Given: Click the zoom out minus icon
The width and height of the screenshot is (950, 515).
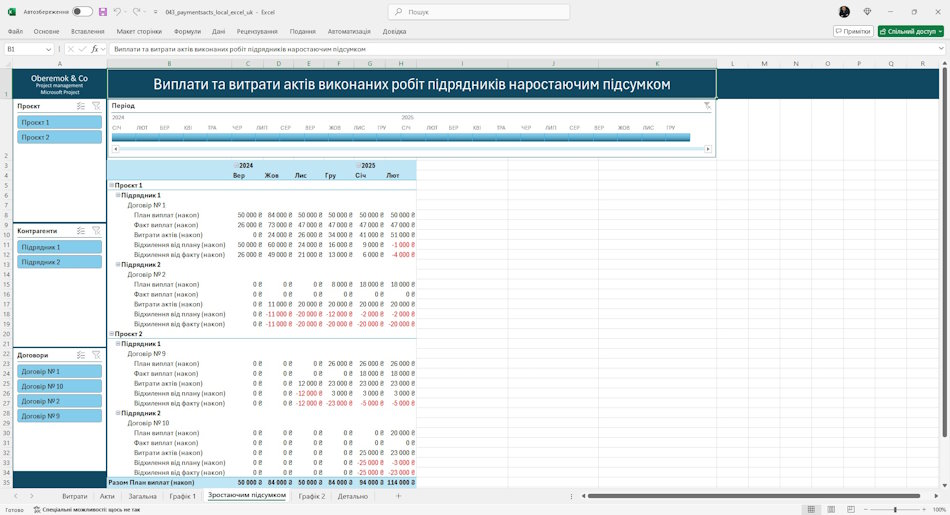Looking at the screenshot, I should click(x=867, y=510).
